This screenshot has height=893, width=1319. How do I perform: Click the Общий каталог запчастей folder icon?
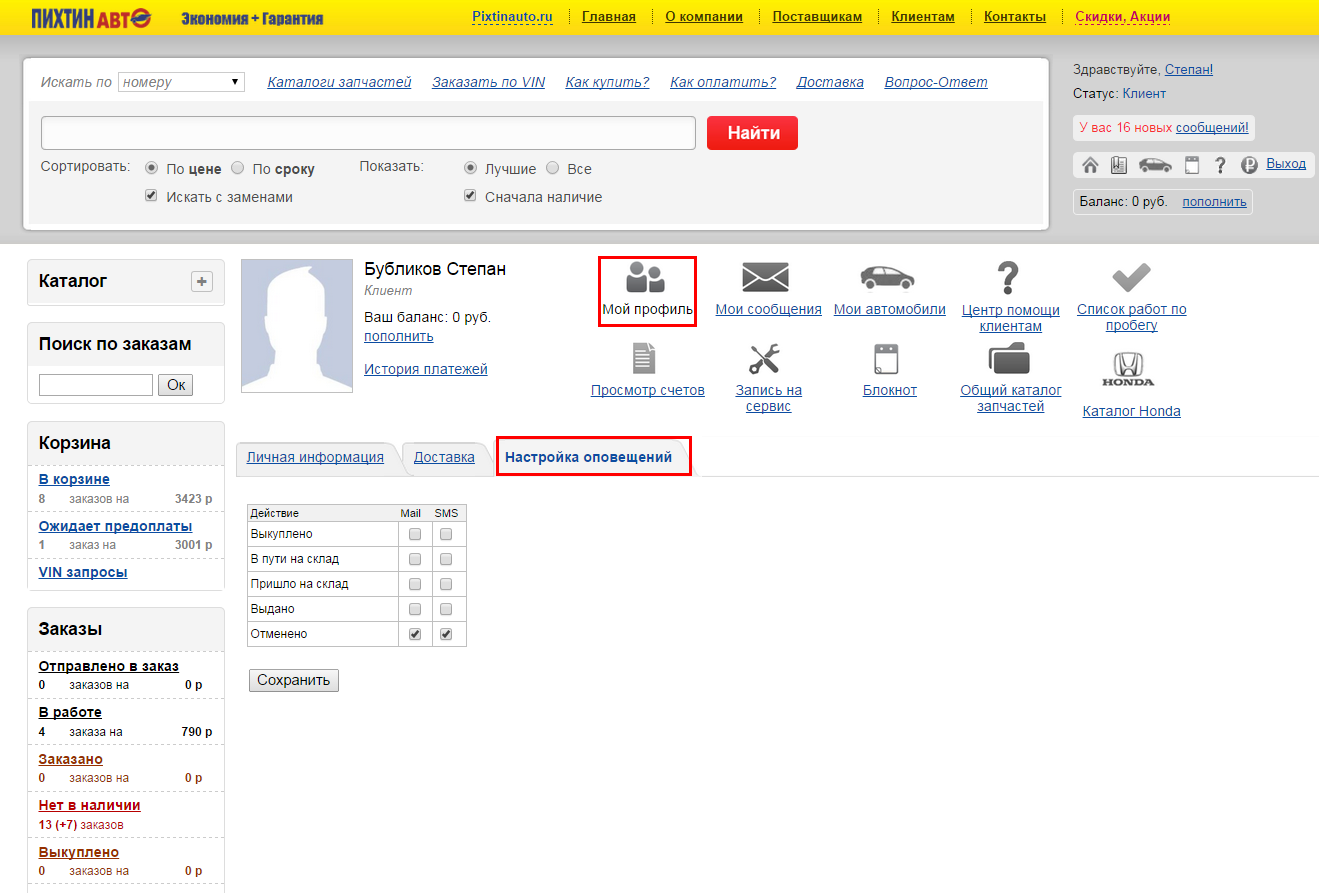(1009, 358)
